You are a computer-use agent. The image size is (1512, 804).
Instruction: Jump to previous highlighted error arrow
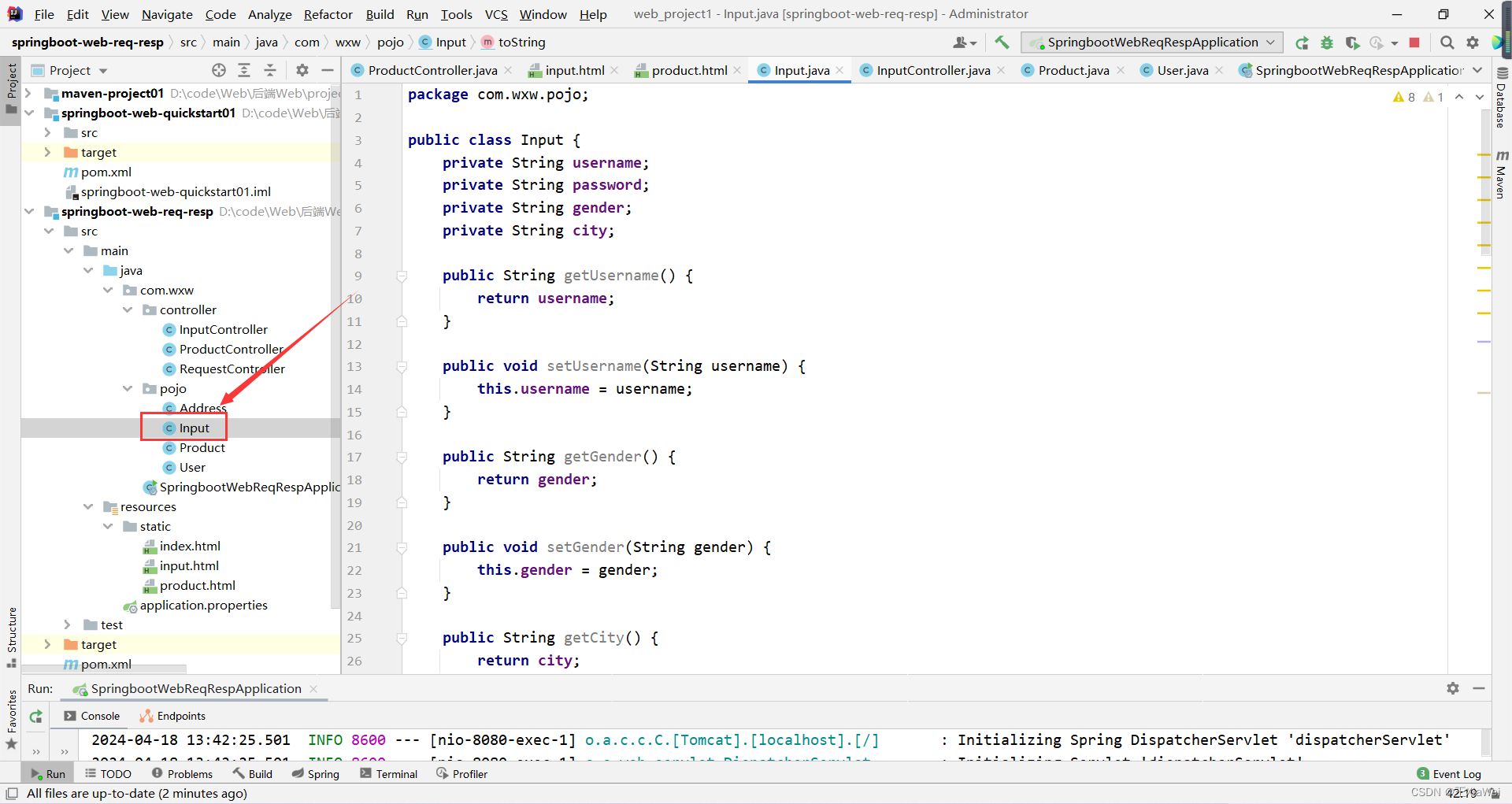coord(1459,97)
